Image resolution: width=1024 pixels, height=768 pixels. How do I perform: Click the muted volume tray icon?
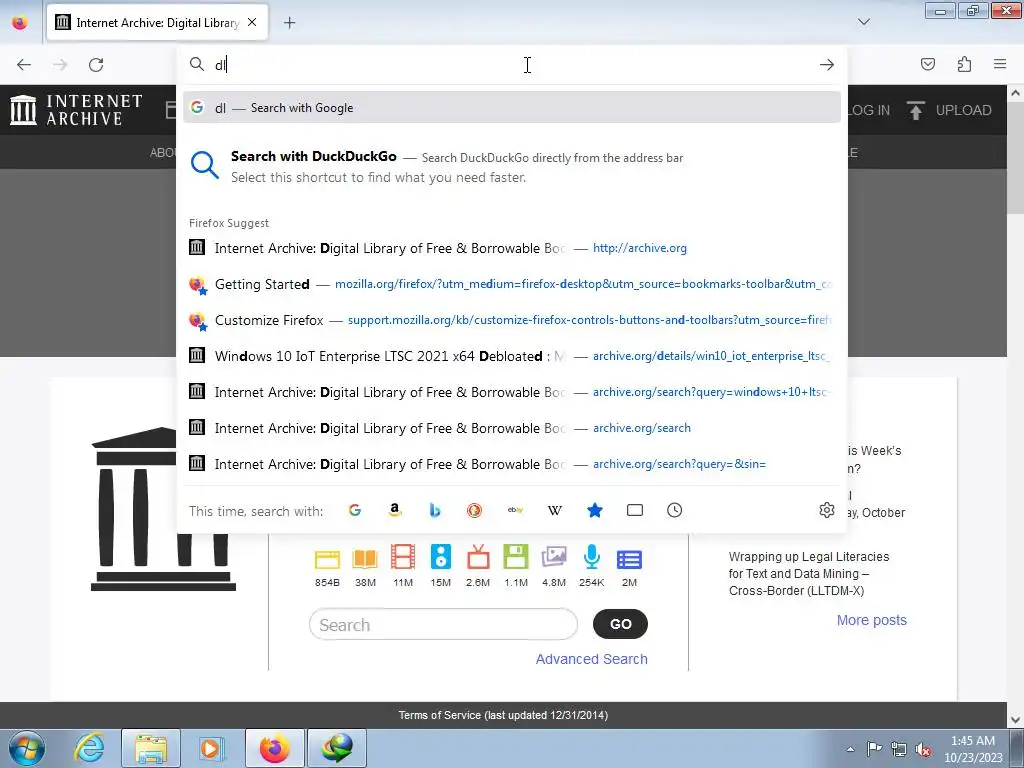click(x=923, y=749)
